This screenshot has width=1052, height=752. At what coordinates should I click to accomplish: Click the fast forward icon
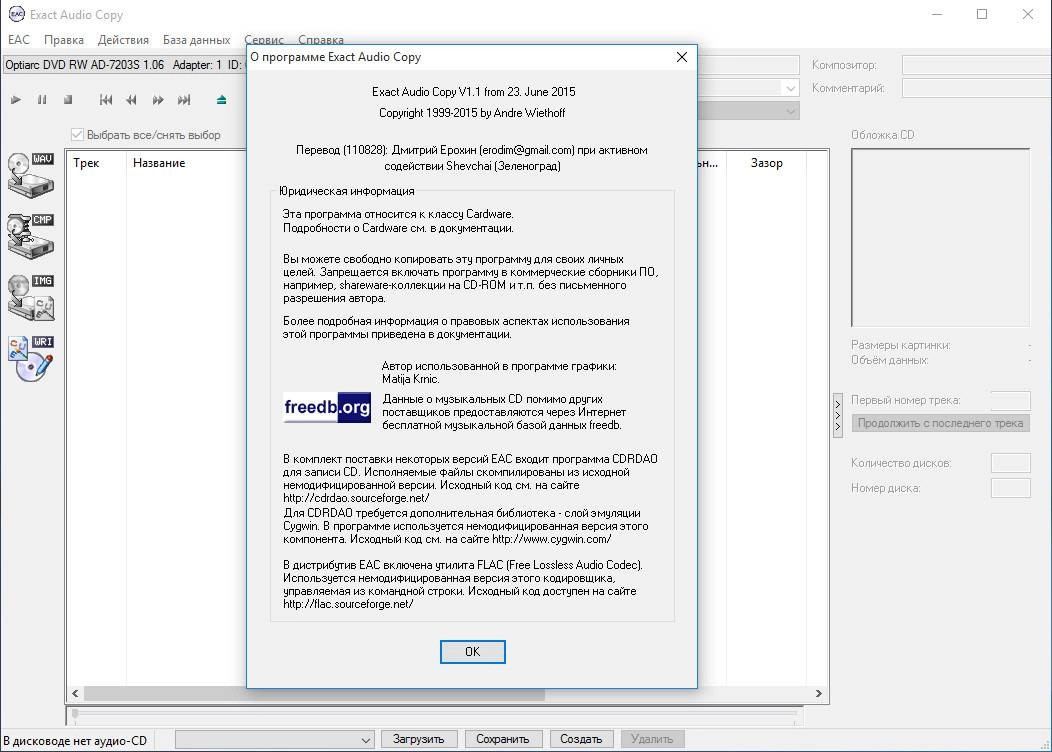tap(158, 100)
